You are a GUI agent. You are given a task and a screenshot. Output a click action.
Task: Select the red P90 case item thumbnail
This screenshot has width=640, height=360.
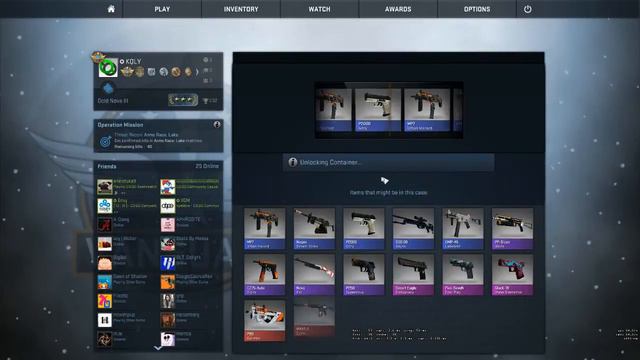(x=264, y=321)
